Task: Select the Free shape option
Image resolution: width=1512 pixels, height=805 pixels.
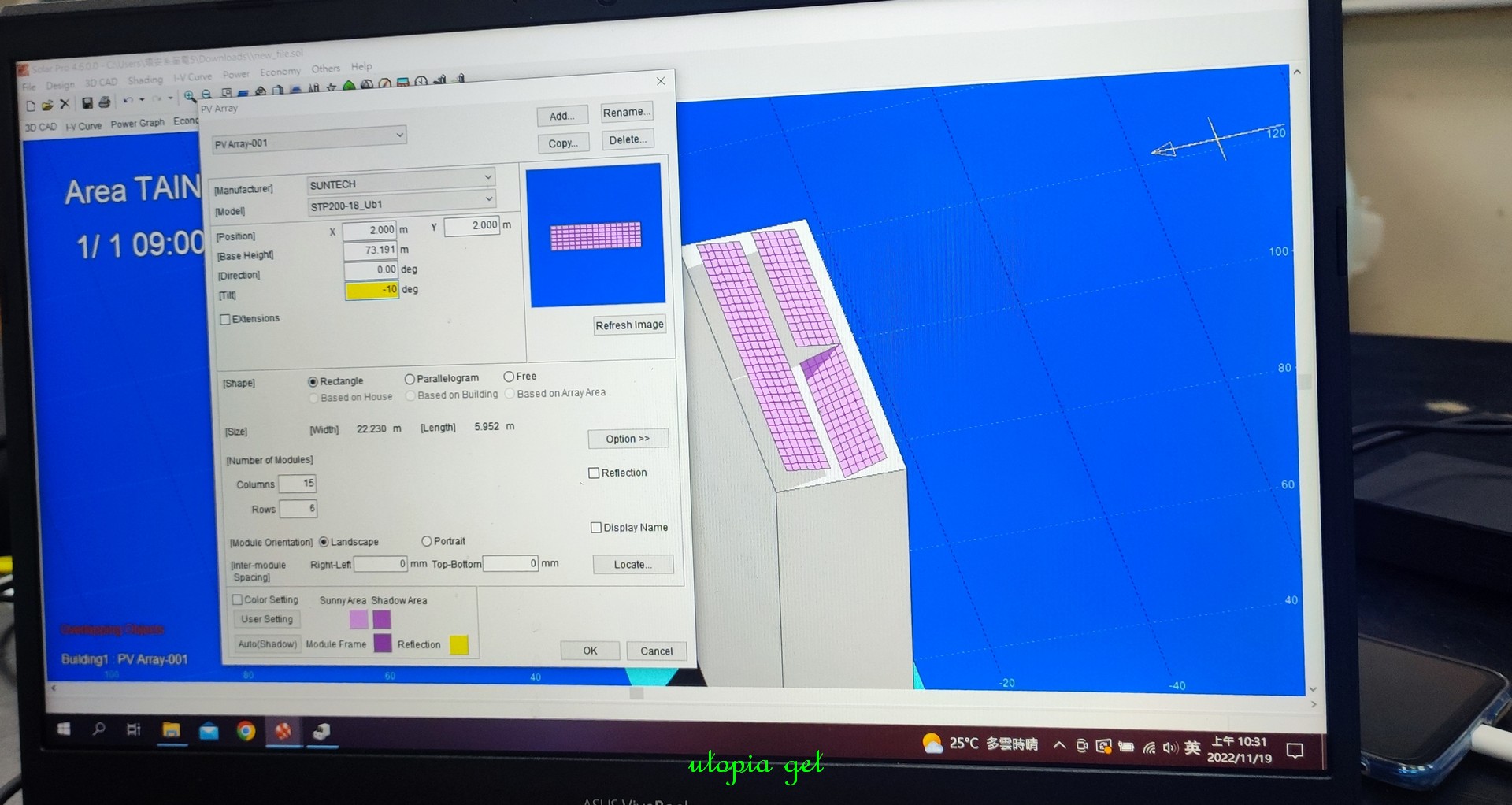Action: 509,377
